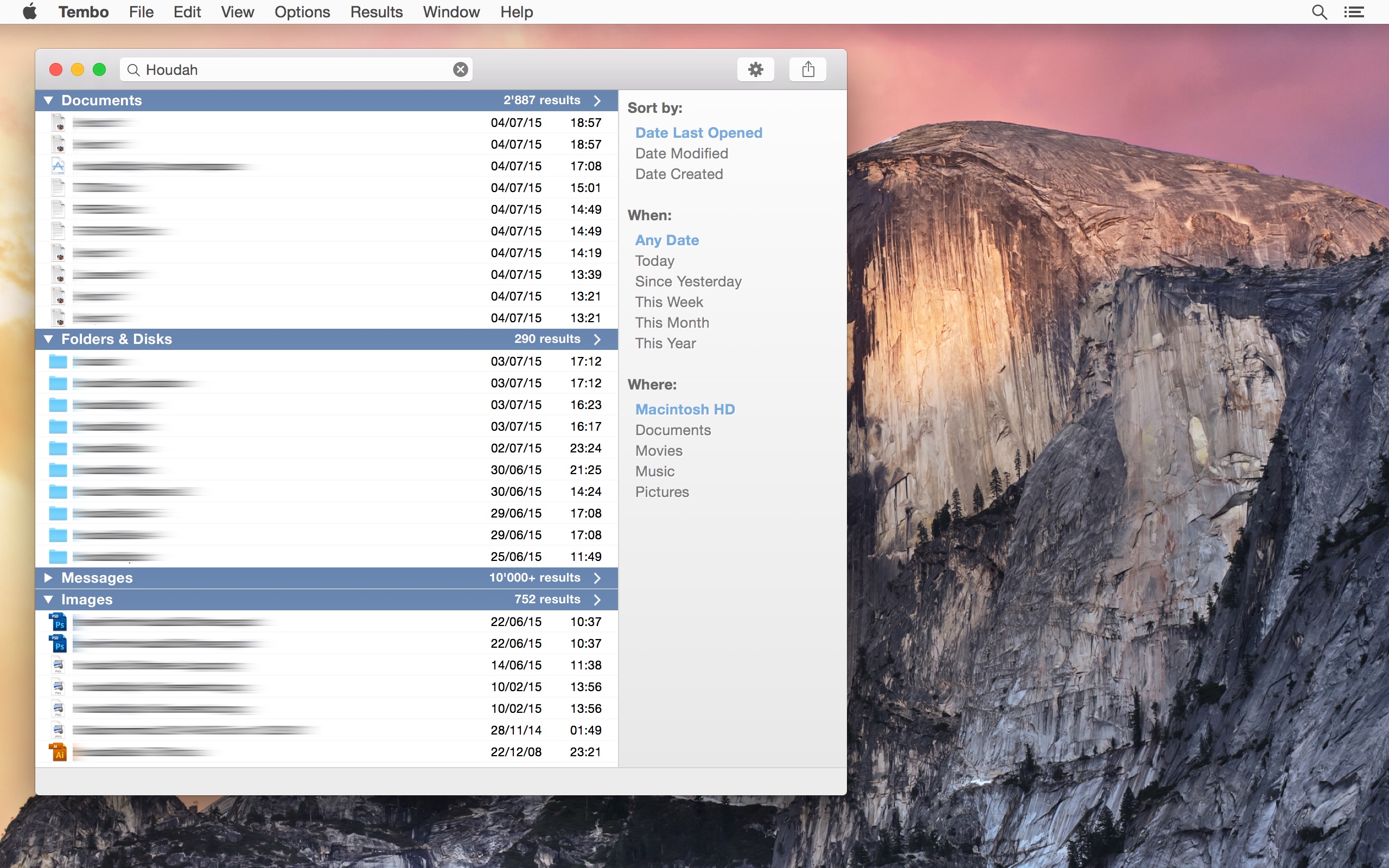Click inside the Houdah search field
The width and height of the screenshot is (1389, 868).
[287, 69]
